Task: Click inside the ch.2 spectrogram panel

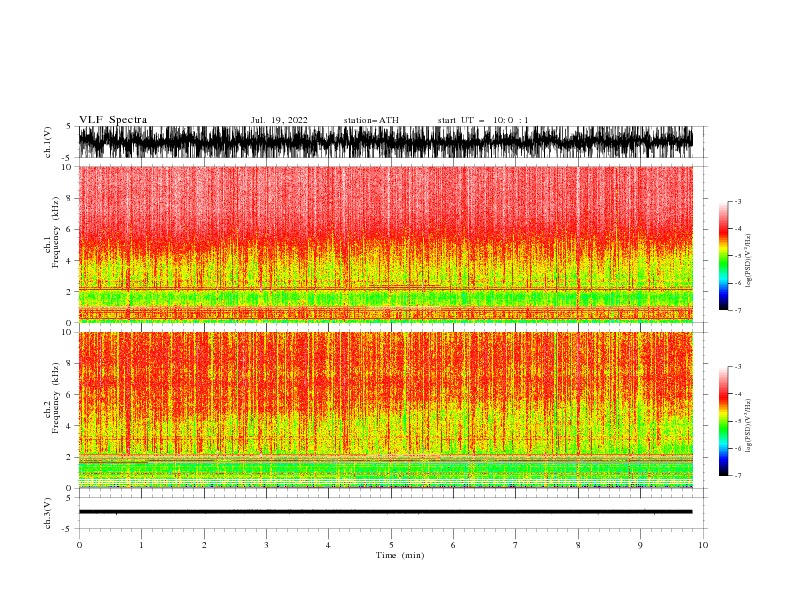Action: 385,410
